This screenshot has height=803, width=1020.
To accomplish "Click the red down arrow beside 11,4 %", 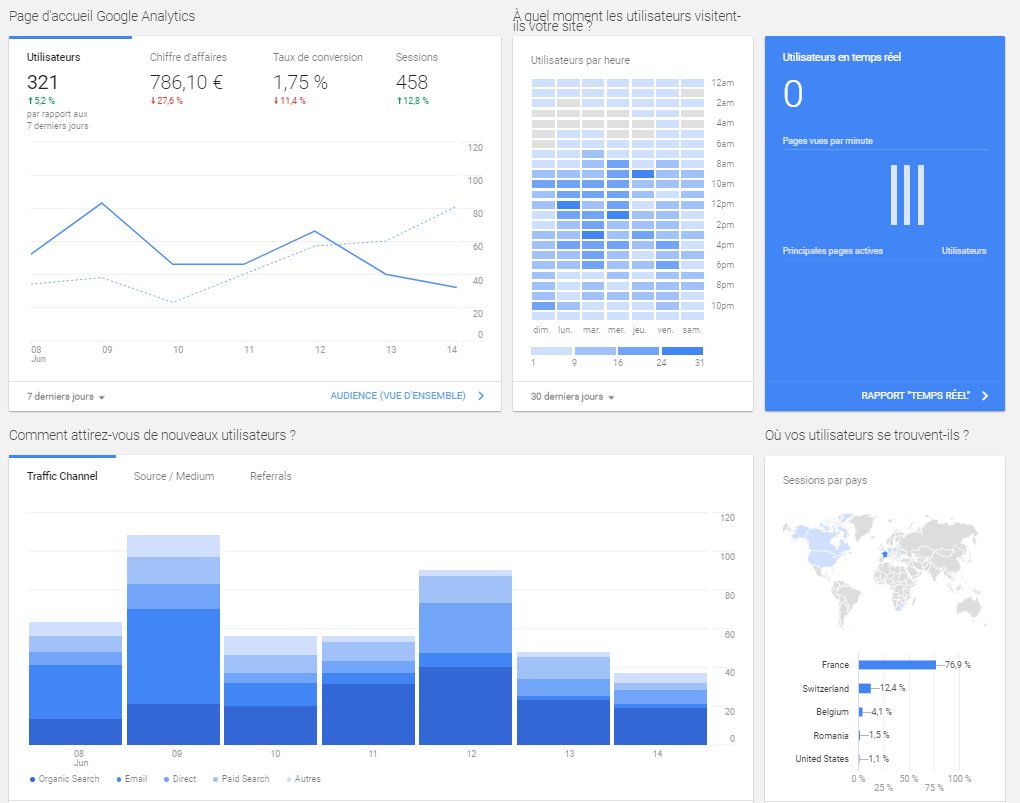I will click(276, 101).
